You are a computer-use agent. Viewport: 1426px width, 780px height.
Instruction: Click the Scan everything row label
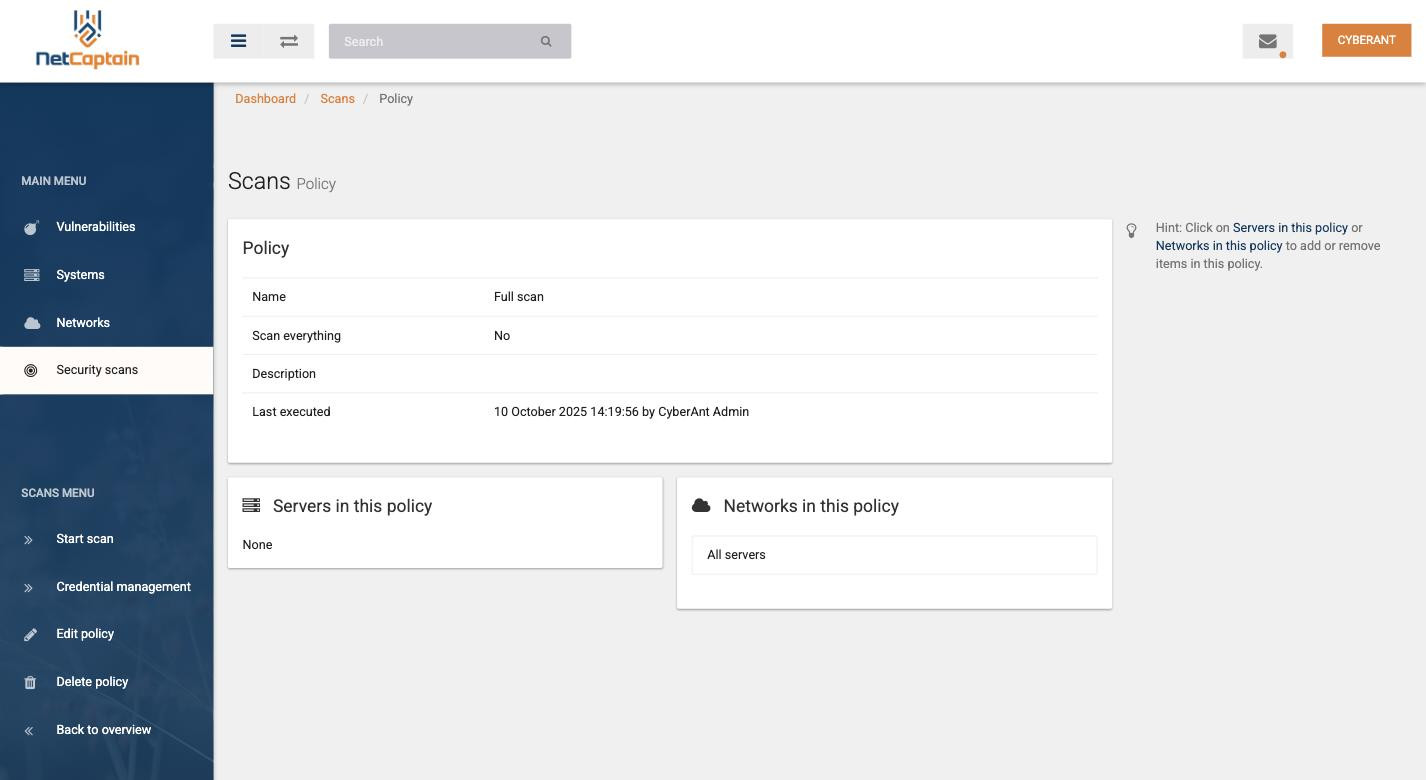pyautogui.click(x=296, y=336)
